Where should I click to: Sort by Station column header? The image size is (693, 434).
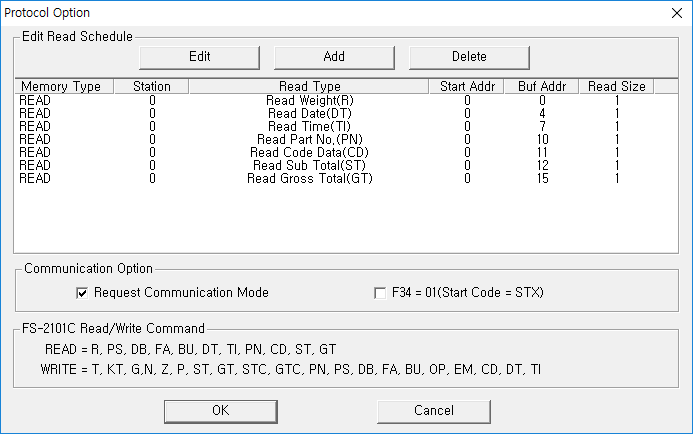pos(152,87)
